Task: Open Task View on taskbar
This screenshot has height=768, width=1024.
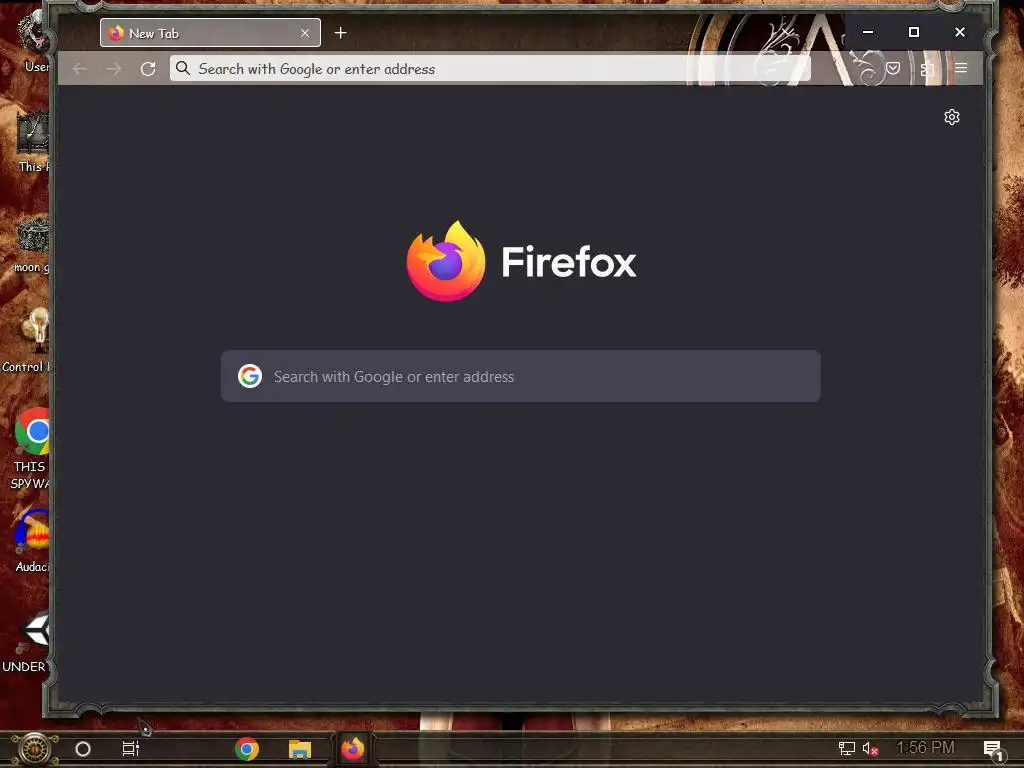Action: pyautogui.click(x=131, y=749)
